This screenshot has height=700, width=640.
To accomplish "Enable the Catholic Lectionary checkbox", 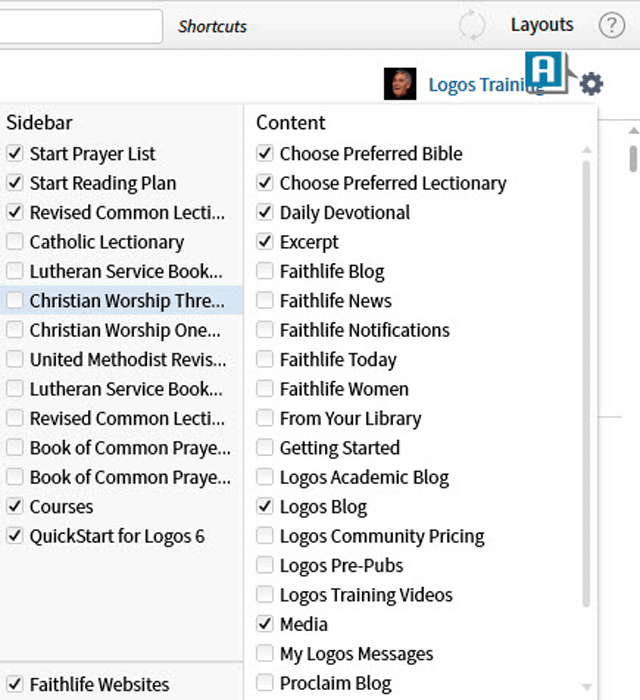I will point(14,242).
